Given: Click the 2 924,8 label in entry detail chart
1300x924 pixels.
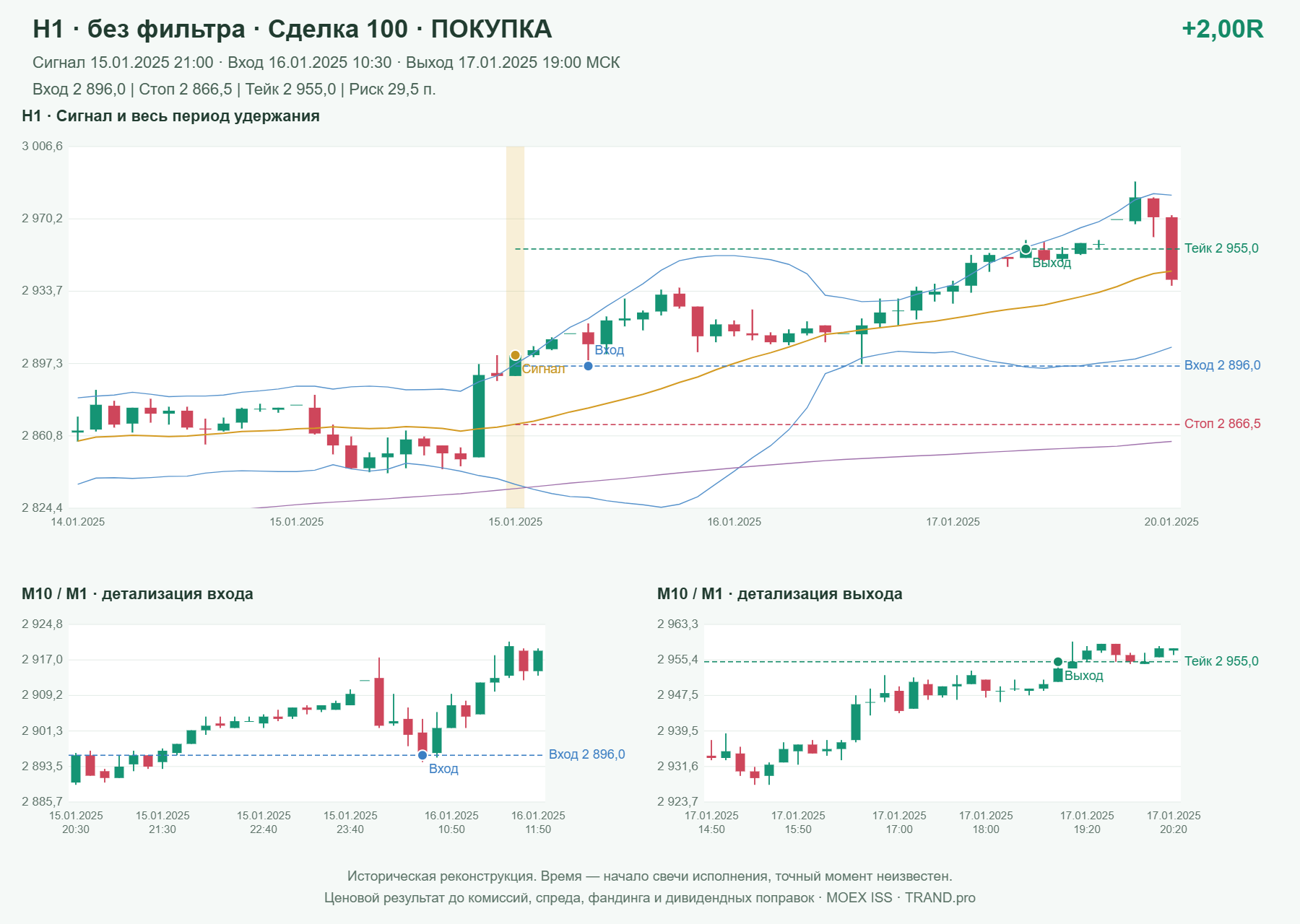Looking at the screenshot, I should [x=42, y=624].
